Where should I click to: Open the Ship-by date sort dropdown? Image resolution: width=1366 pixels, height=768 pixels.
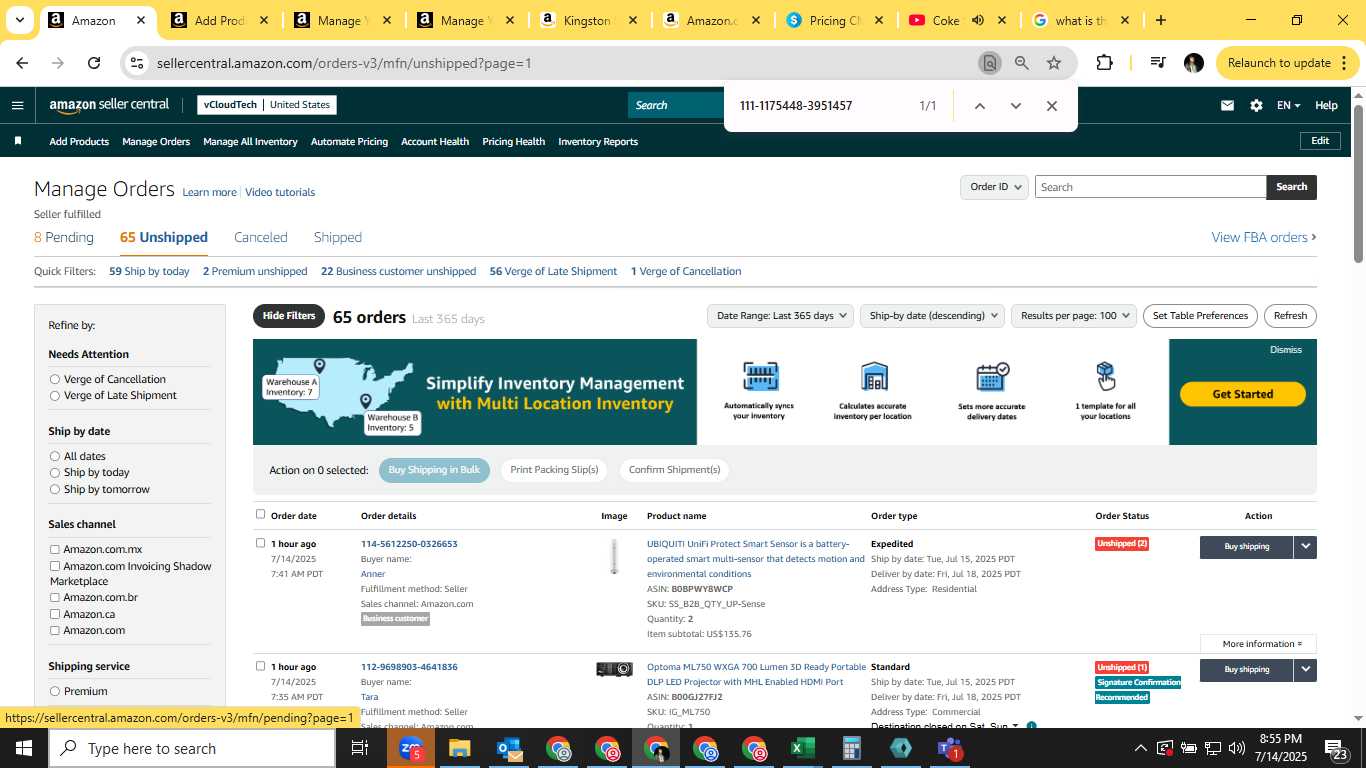click(x=931, y=316)
